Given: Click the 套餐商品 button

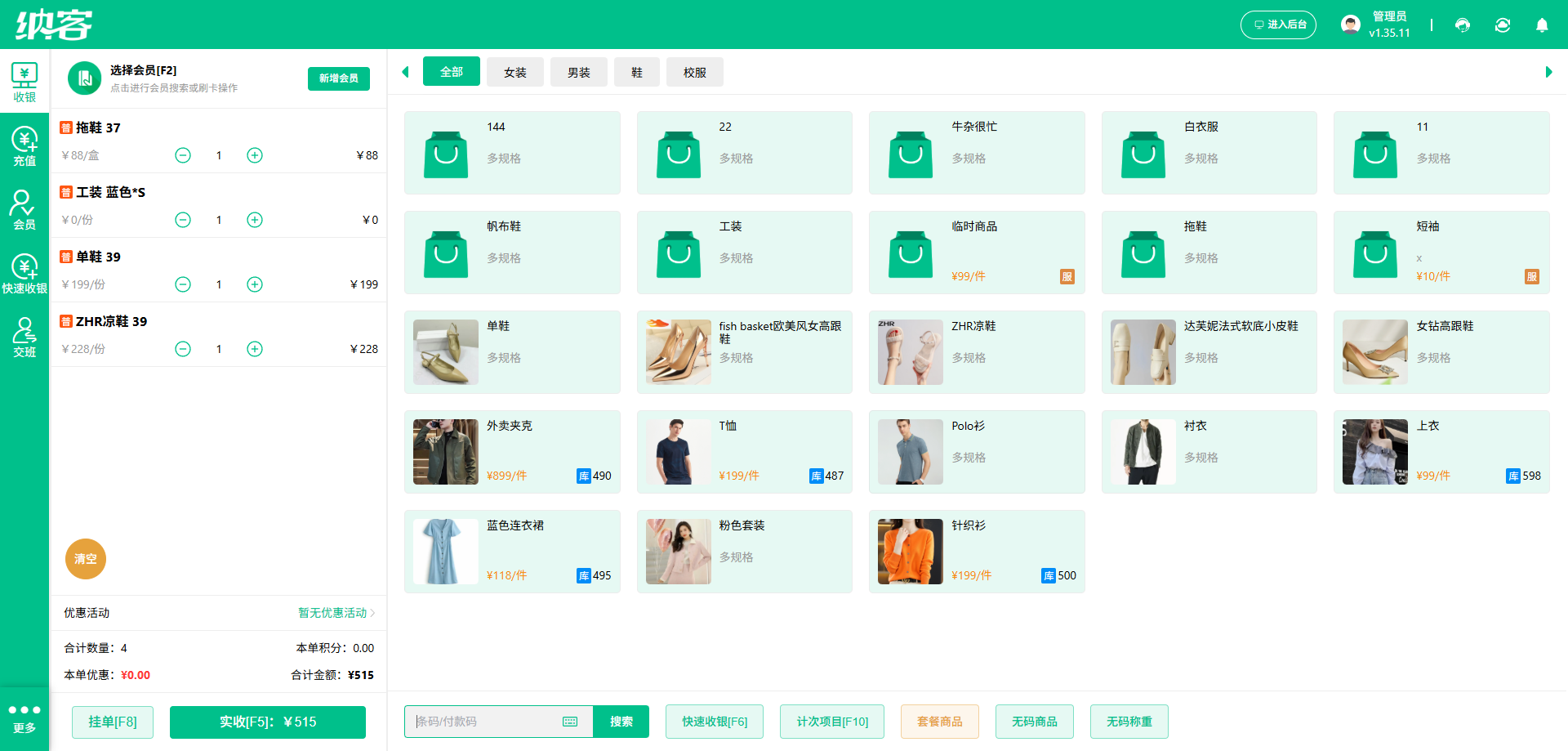Looking at the screenshot, I should pos(940,722).
